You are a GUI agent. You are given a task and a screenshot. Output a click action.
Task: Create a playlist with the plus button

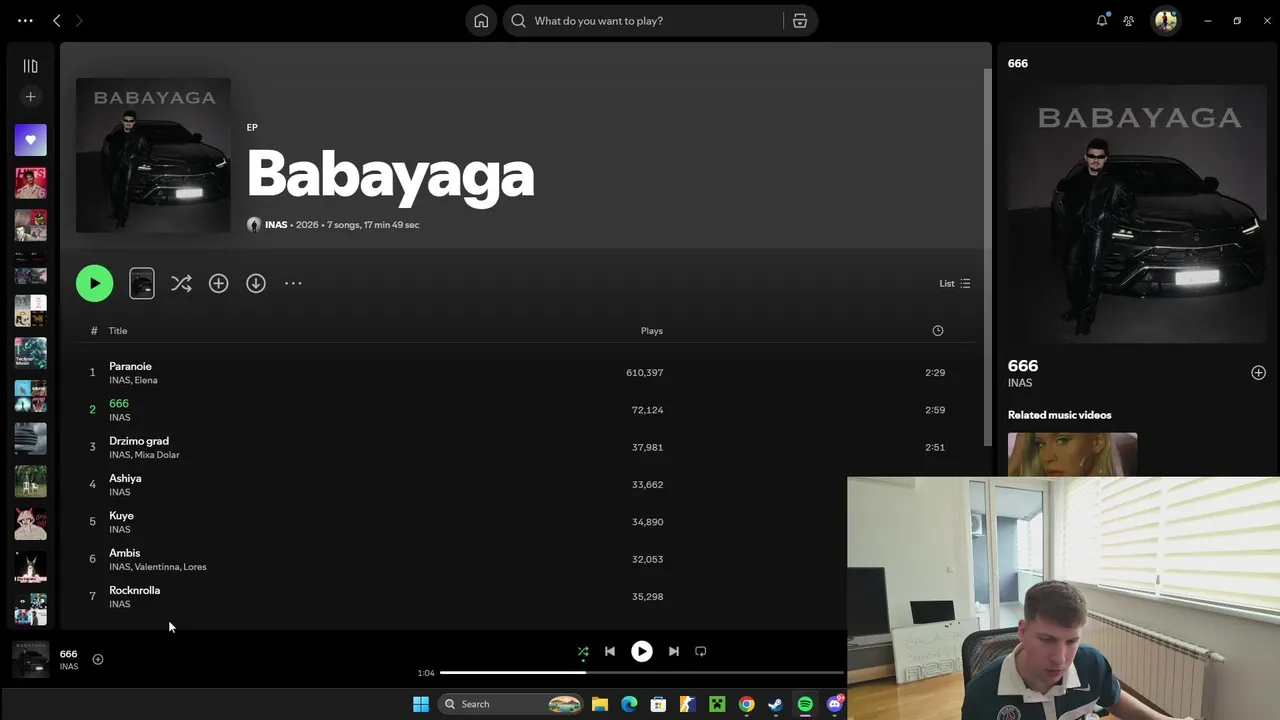pos(30,97)
